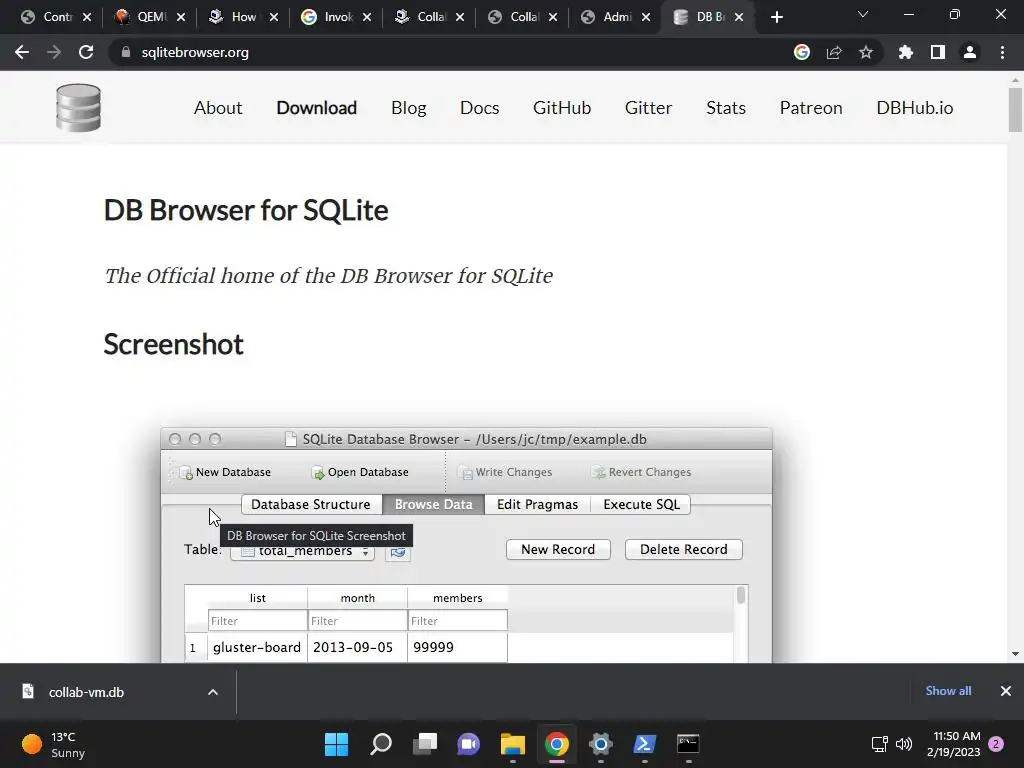Viewport: 1024px width, 768px height.
Task: Switch to the Invok browser tab
Action: 336,17
